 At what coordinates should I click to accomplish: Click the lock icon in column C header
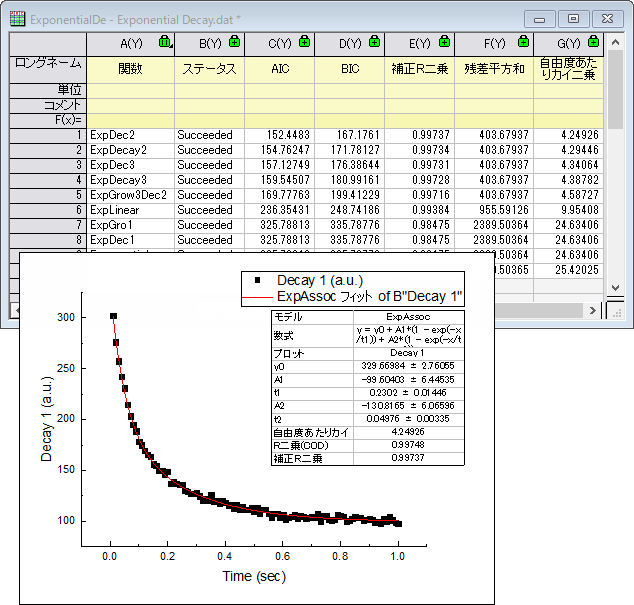[304, 43]
